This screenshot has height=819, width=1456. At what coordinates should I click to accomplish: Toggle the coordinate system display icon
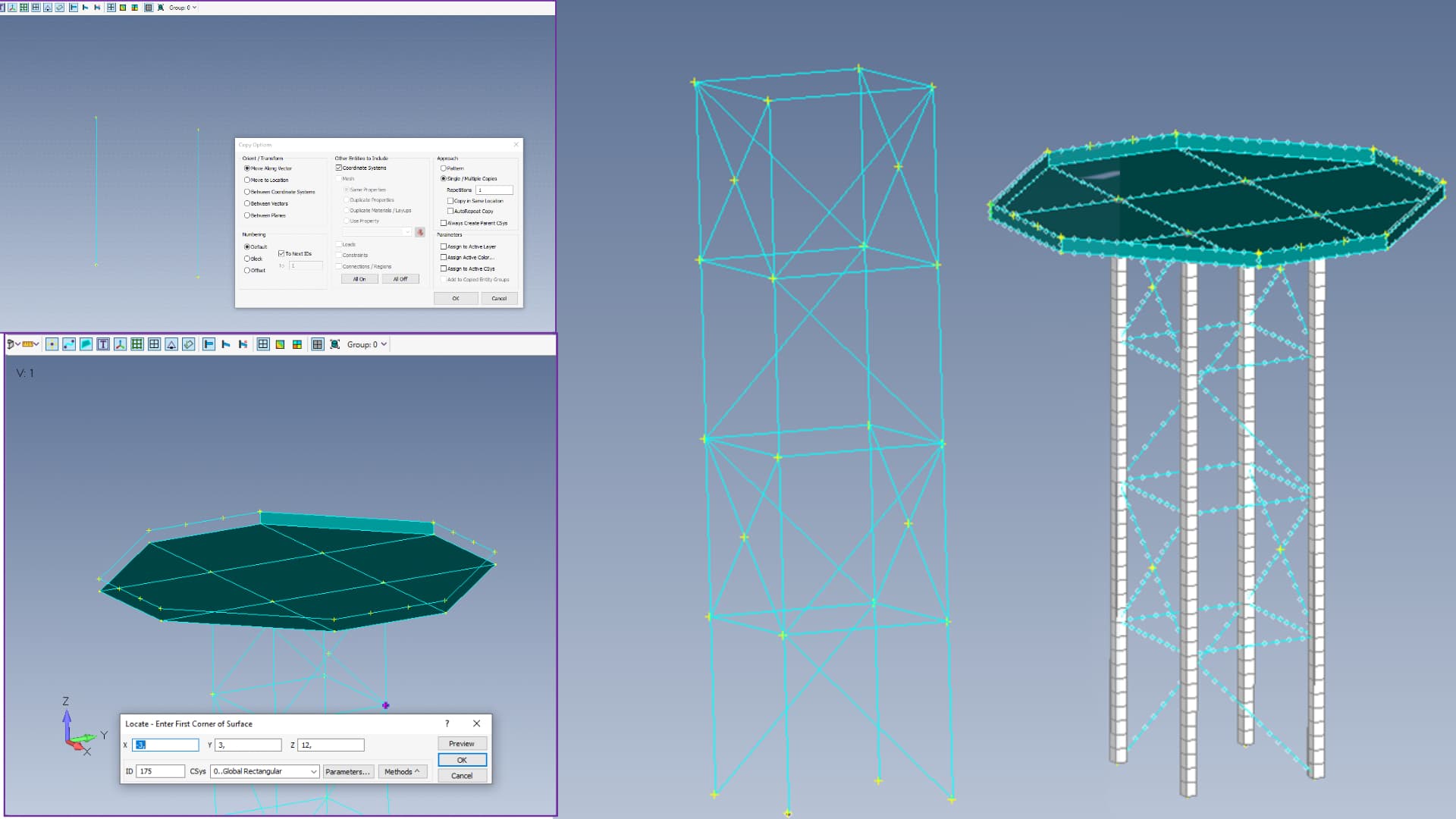(x=120, y=344)
